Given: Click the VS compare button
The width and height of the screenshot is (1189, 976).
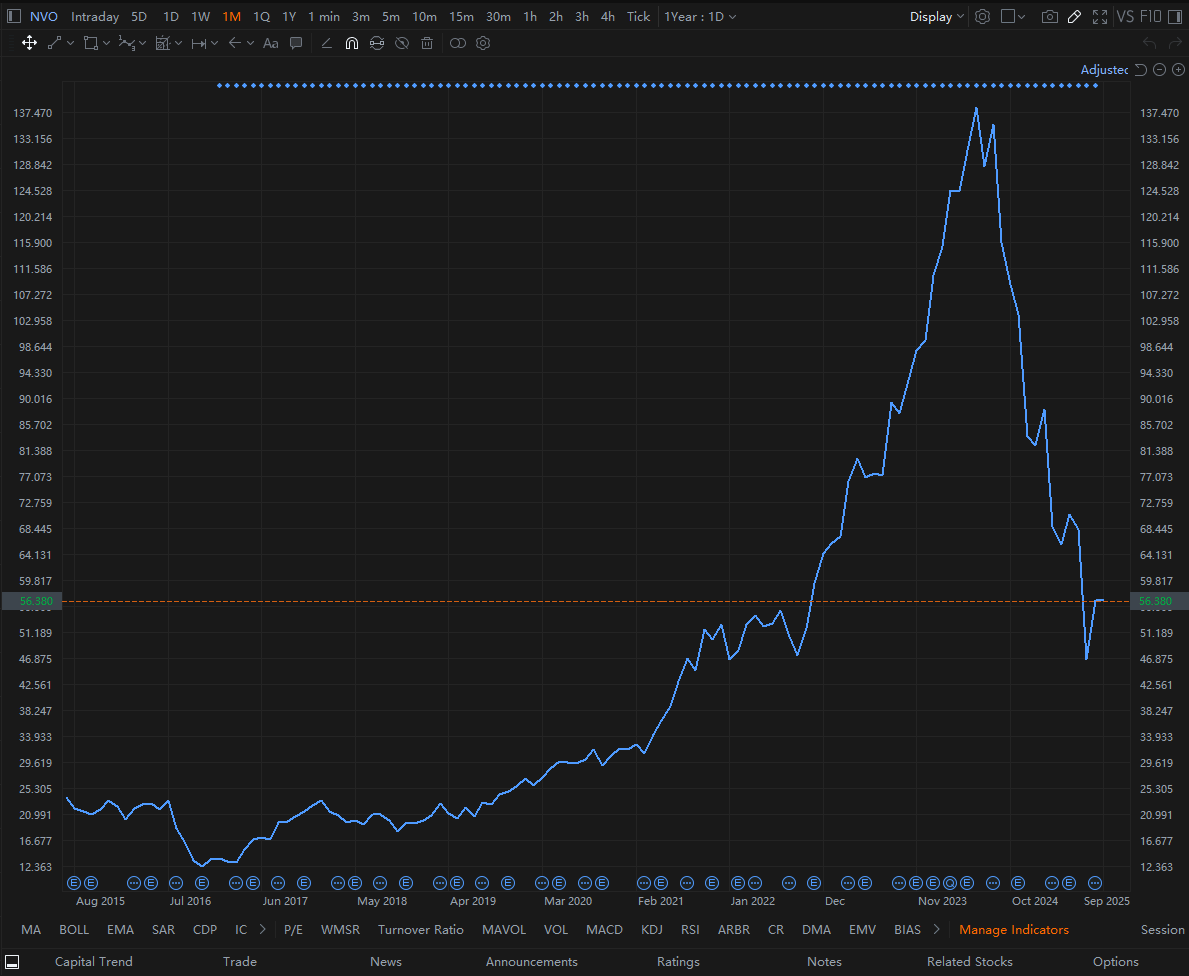Looking at the screenshot, I should coord(1125,17).
